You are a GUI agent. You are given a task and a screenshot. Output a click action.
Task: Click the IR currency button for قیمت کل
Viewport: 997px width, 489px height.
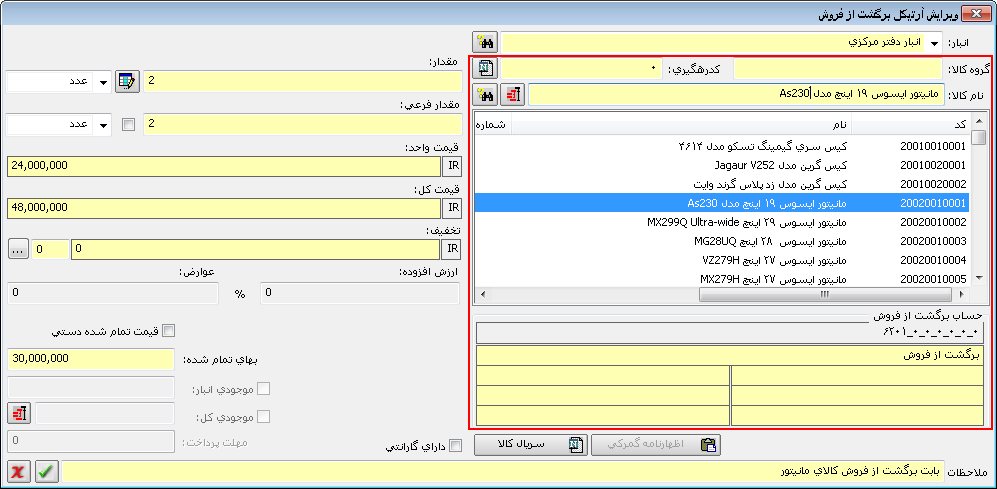tap(451, 207)
